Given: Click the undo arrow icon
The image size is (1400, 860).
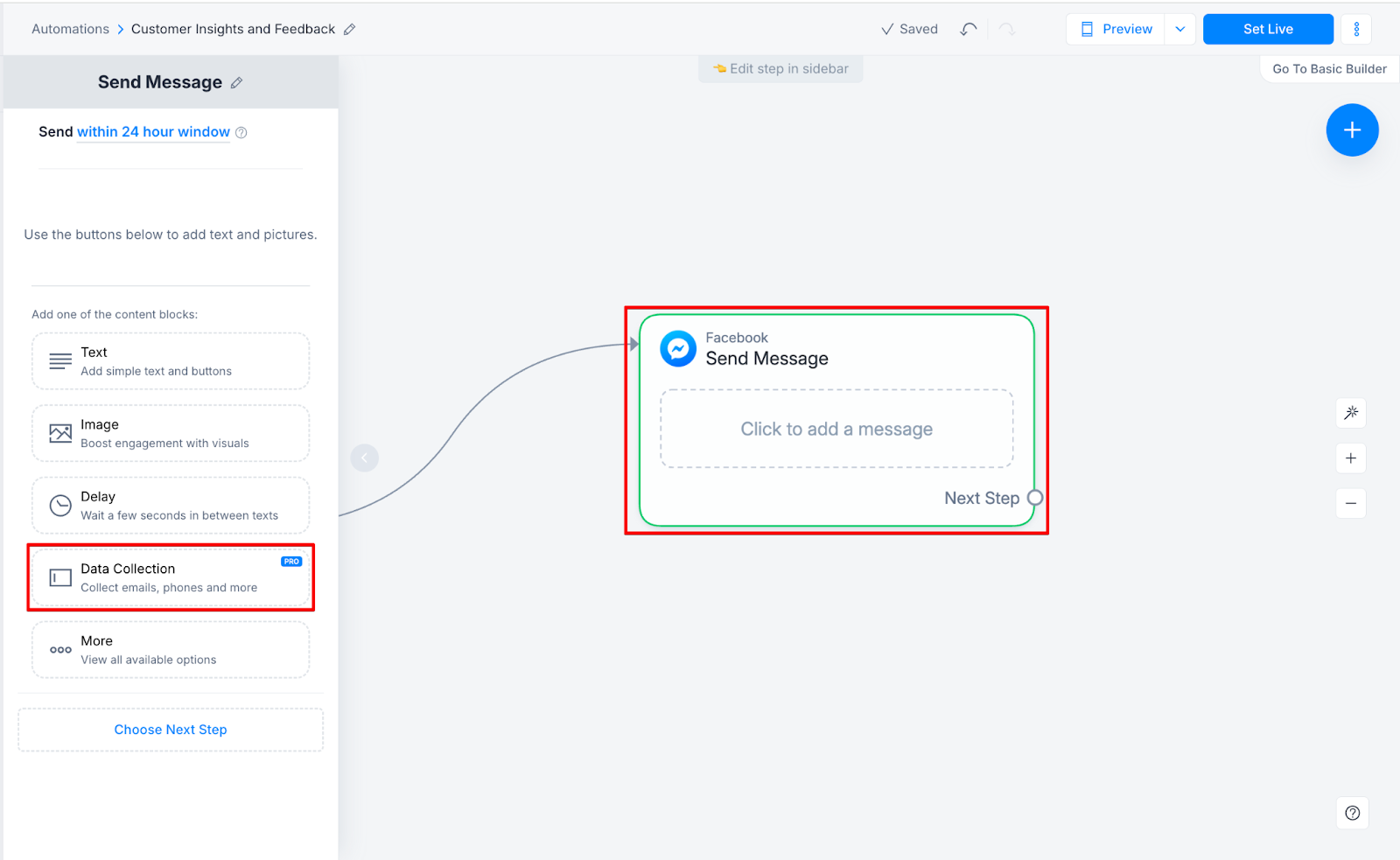Looking at the screenshot, I should point(968,29).
